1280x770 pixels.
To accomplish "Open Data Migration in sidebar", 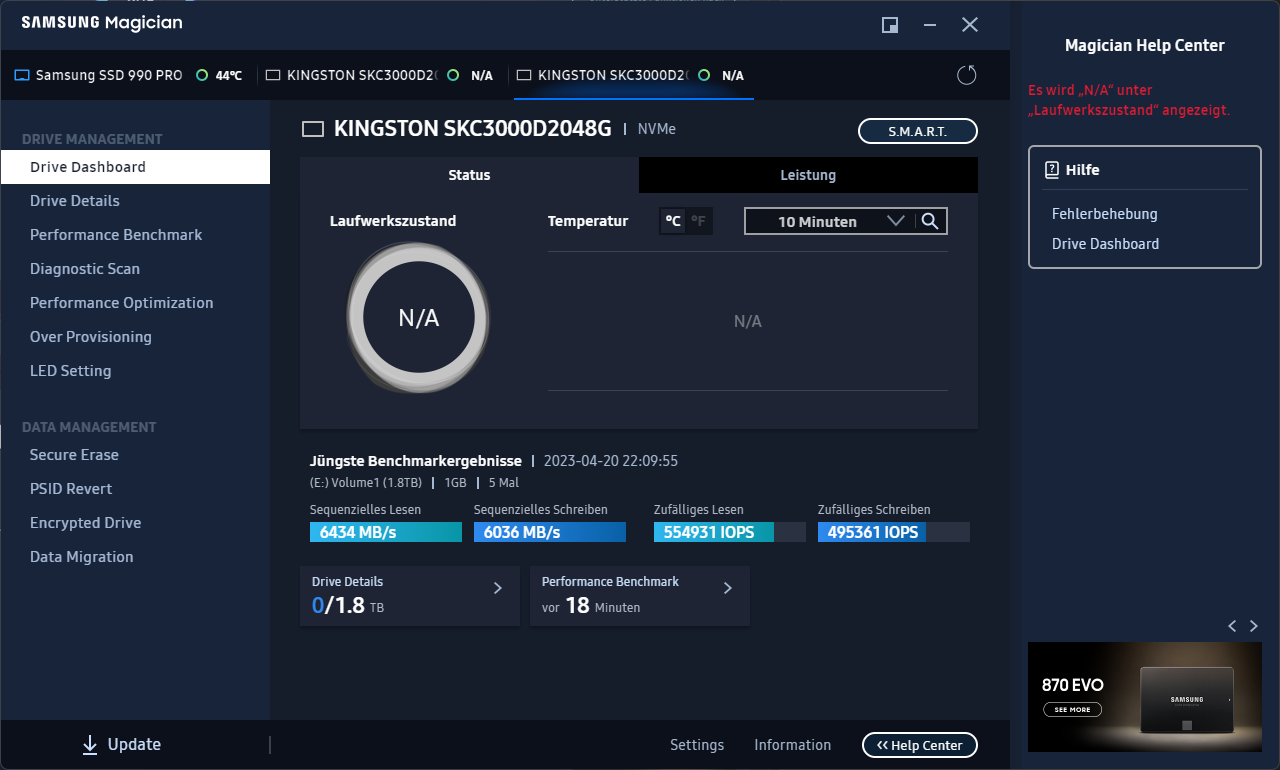I will point(135,557).
